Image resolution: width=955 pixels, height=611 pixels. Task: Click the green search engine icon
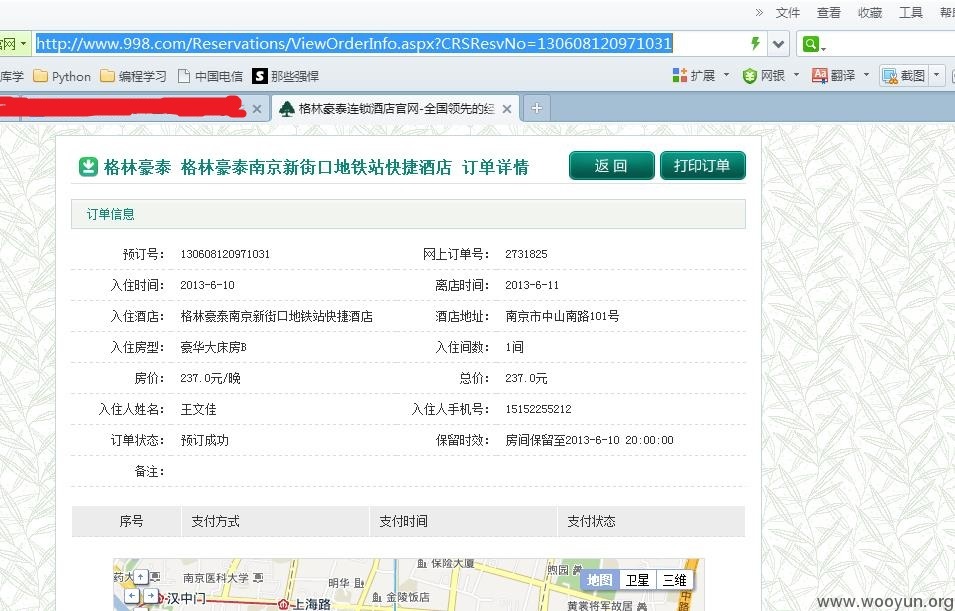tap(811, 44)
